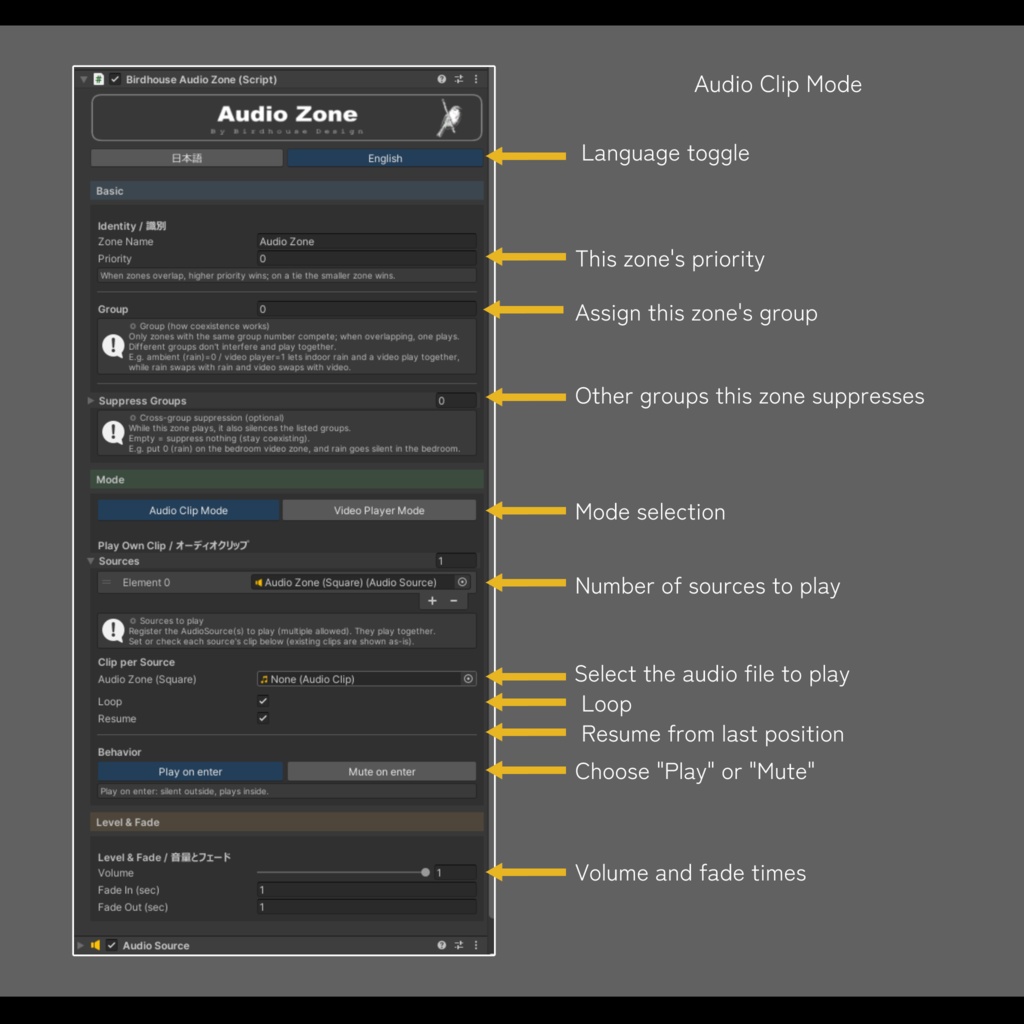Expand the Suppress Groups list
1024x1024 pixels.
91,400
